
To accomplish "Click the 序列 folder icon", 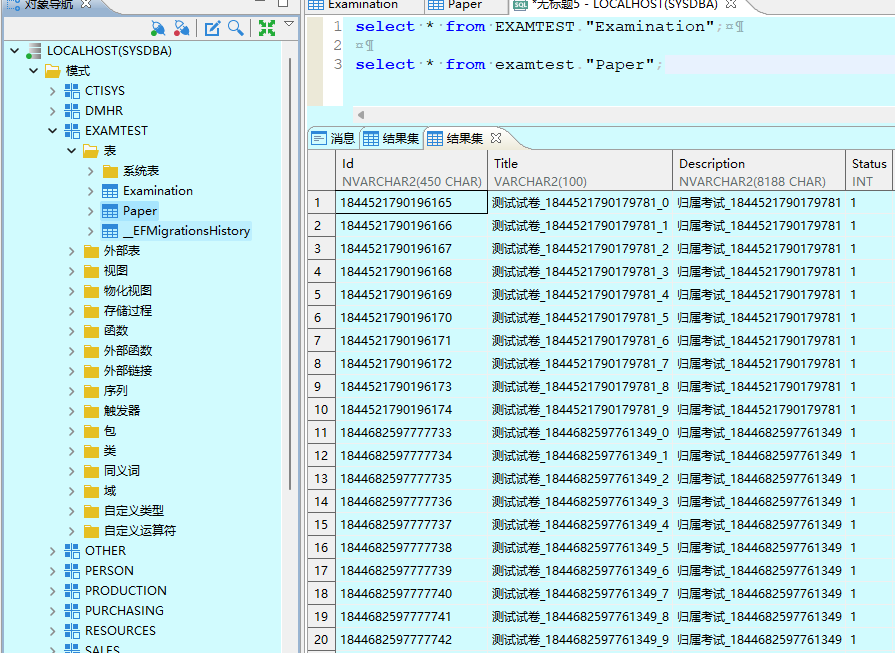I will (x=91, y=391).
